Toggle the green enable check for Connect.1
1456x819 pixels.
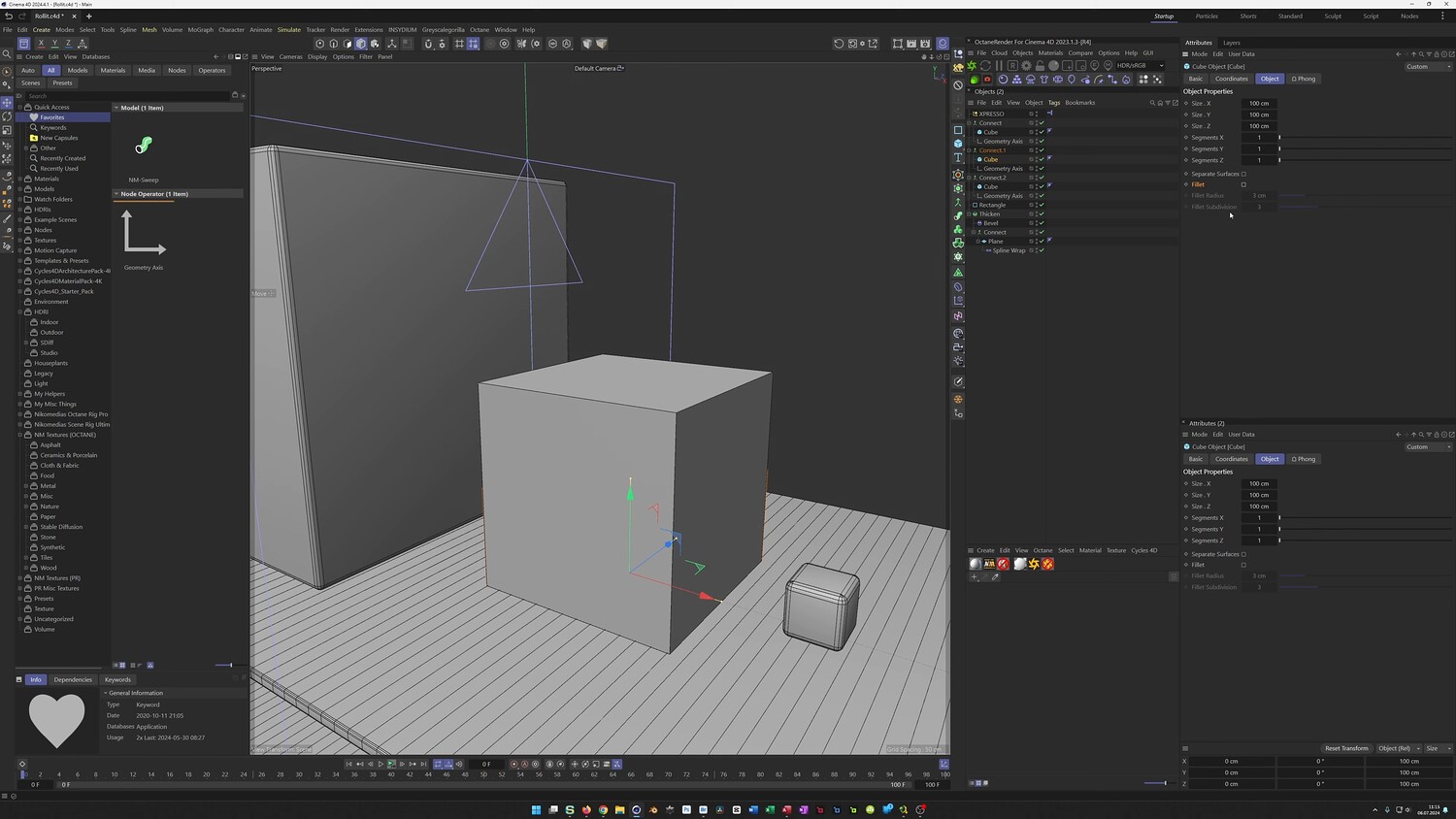1042,150
